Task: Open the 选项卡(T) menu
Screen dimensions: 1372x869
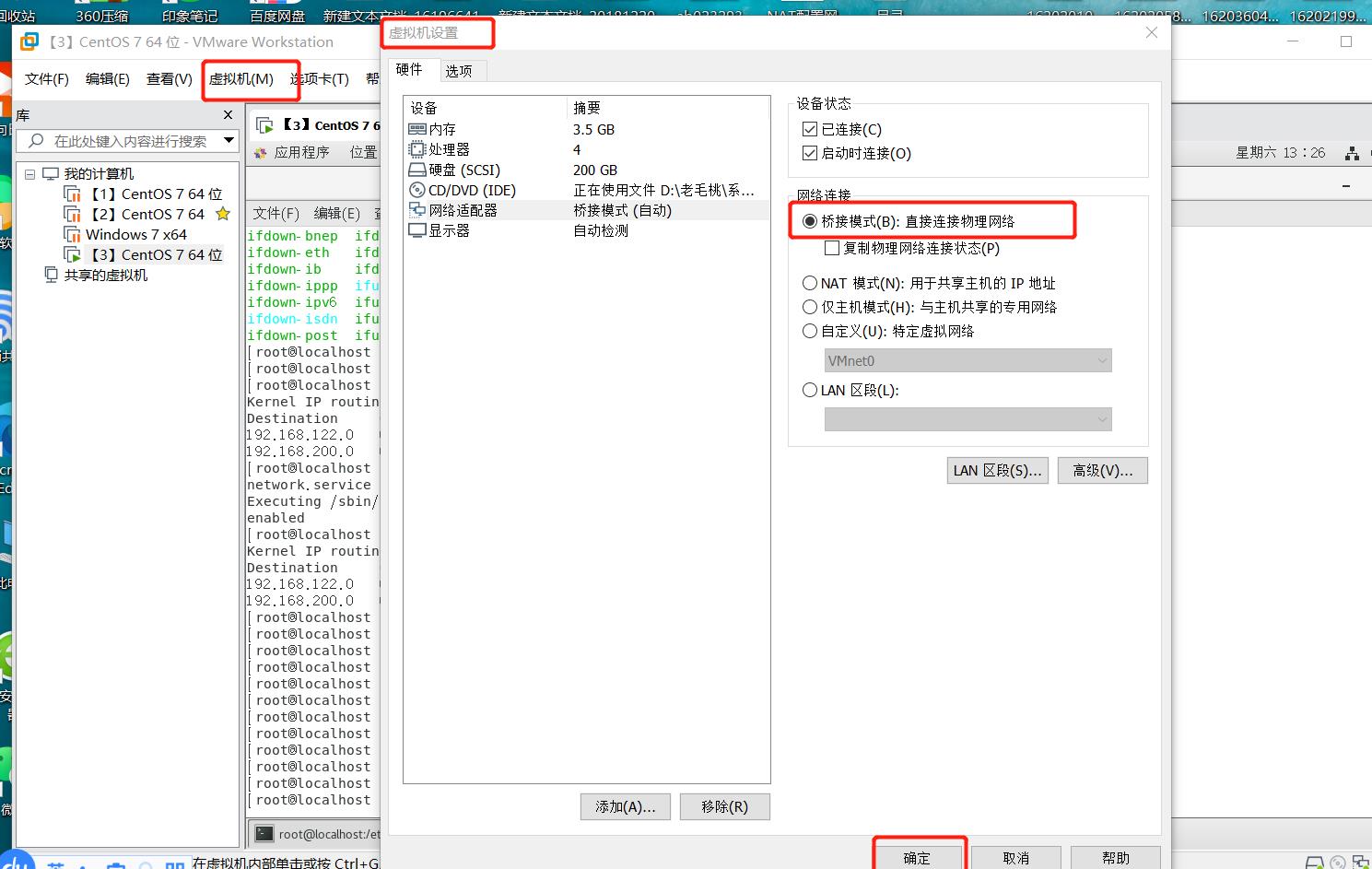Action: pyautogui.click(x=320, y=79)
